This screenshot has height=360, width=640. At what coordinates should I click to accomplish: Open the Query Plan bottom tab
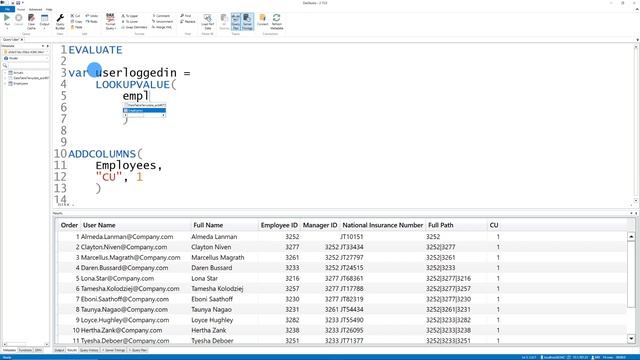pos(138,350)
